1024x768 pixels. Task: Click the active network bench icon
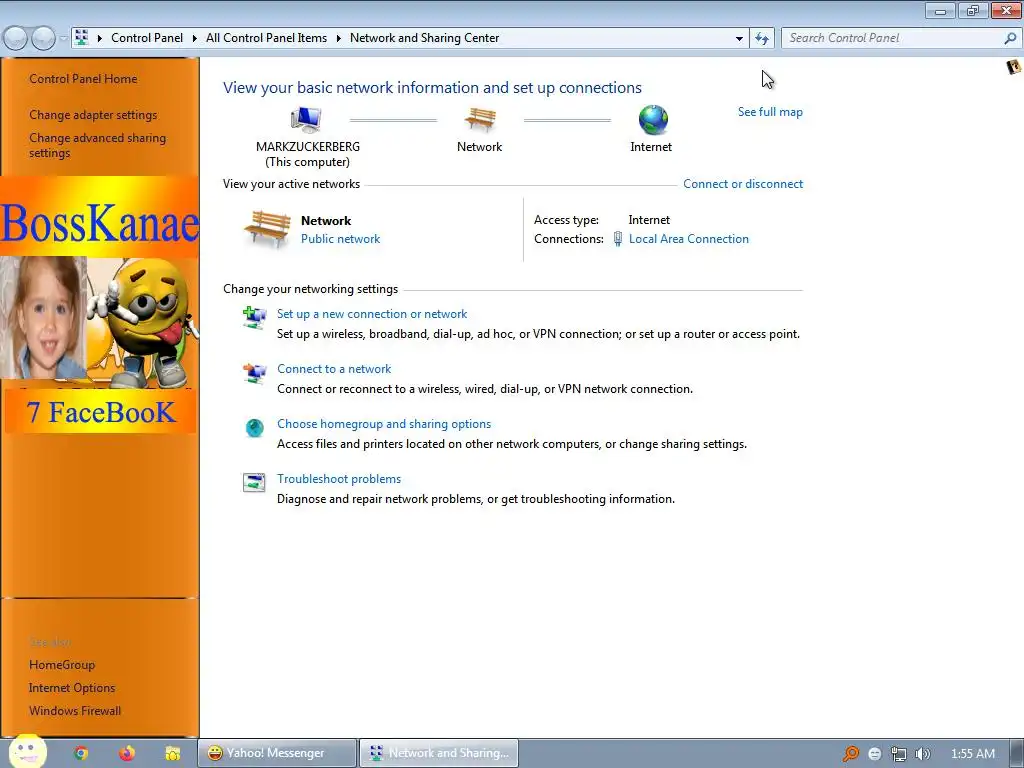pos(268,229)
